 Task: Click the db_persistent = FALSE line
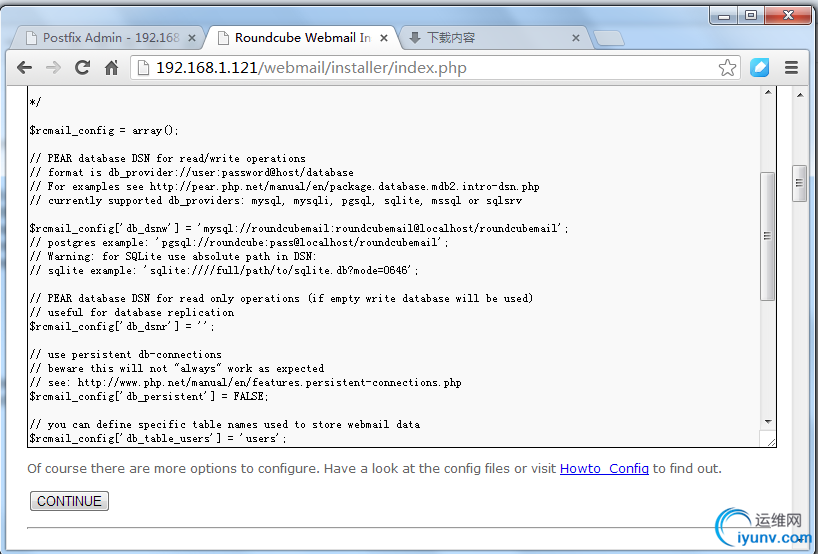point(149,396)
